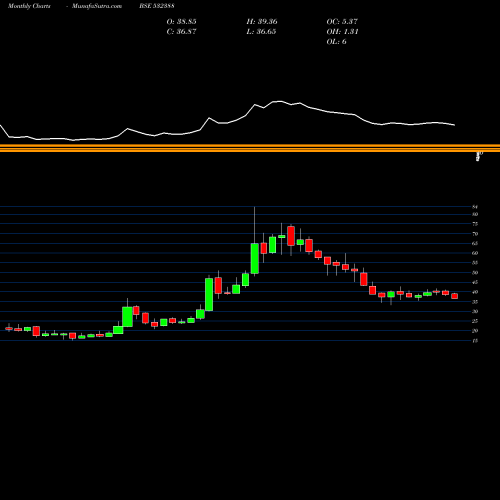The width and height of the screenshot is (500, 500).
Task: Click the 45 price axis label
Action: pos(475,282)
